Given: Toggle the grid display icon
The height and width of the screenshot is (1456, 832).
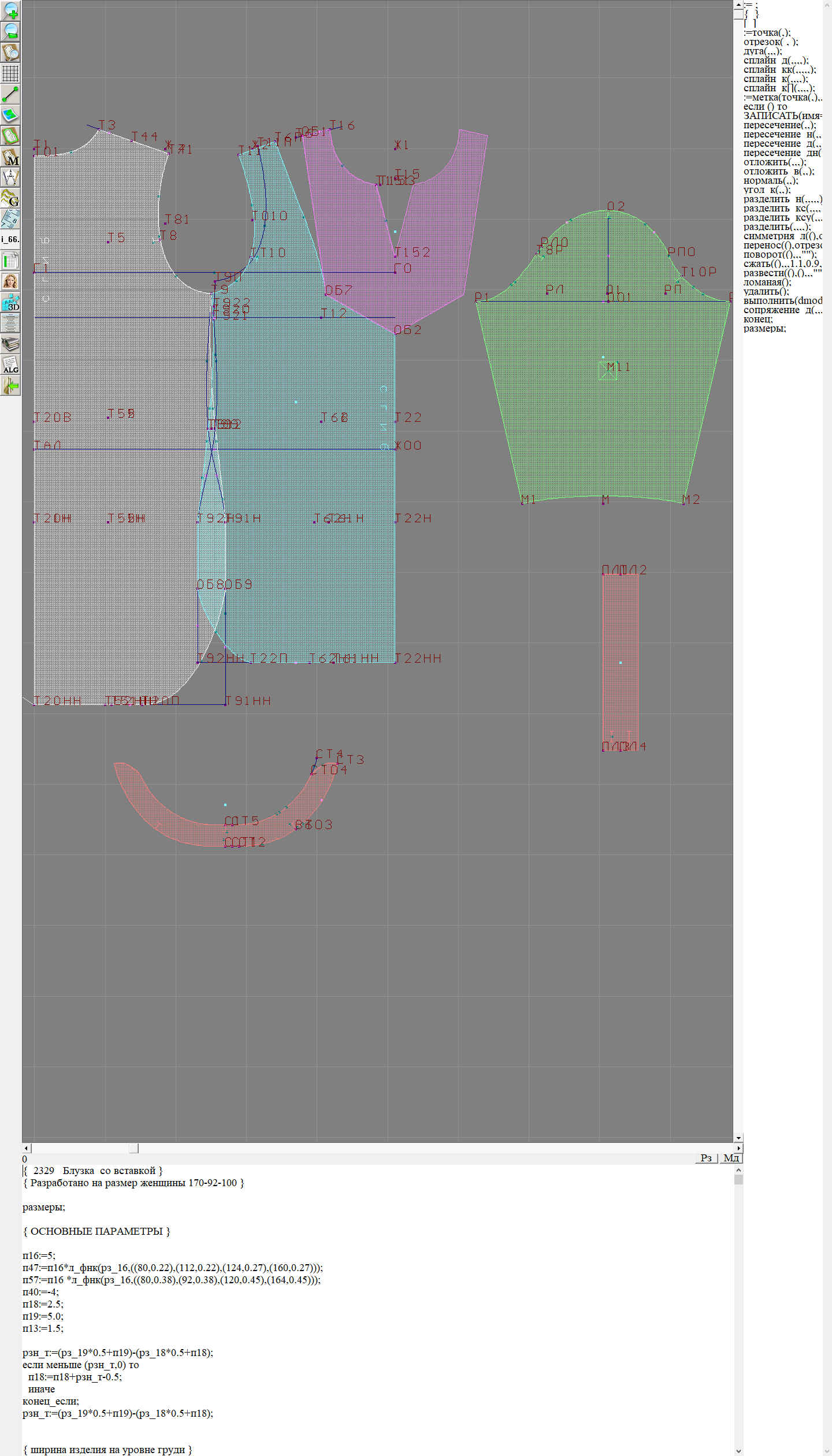Looking at the screenshot, I should [10, 73].
